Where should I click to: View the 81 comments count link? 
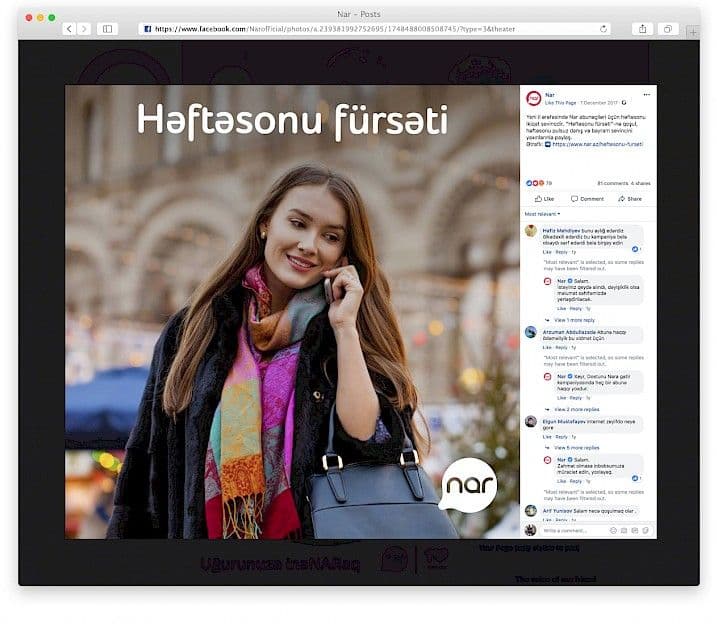point(612,183)
